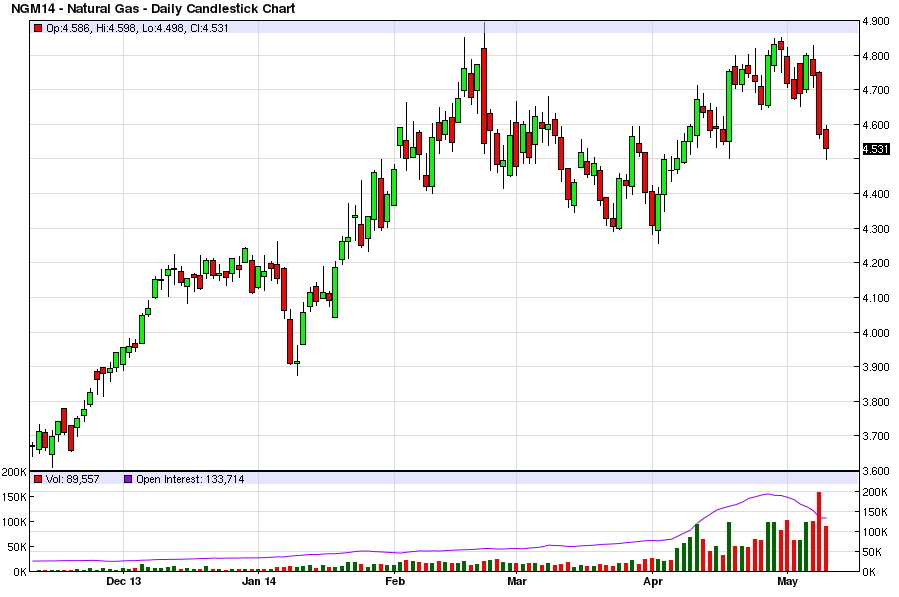The height and width of the screenshot is (597, 899).
Task: Click the 'May' date axis label
Action: click(787, 582)
